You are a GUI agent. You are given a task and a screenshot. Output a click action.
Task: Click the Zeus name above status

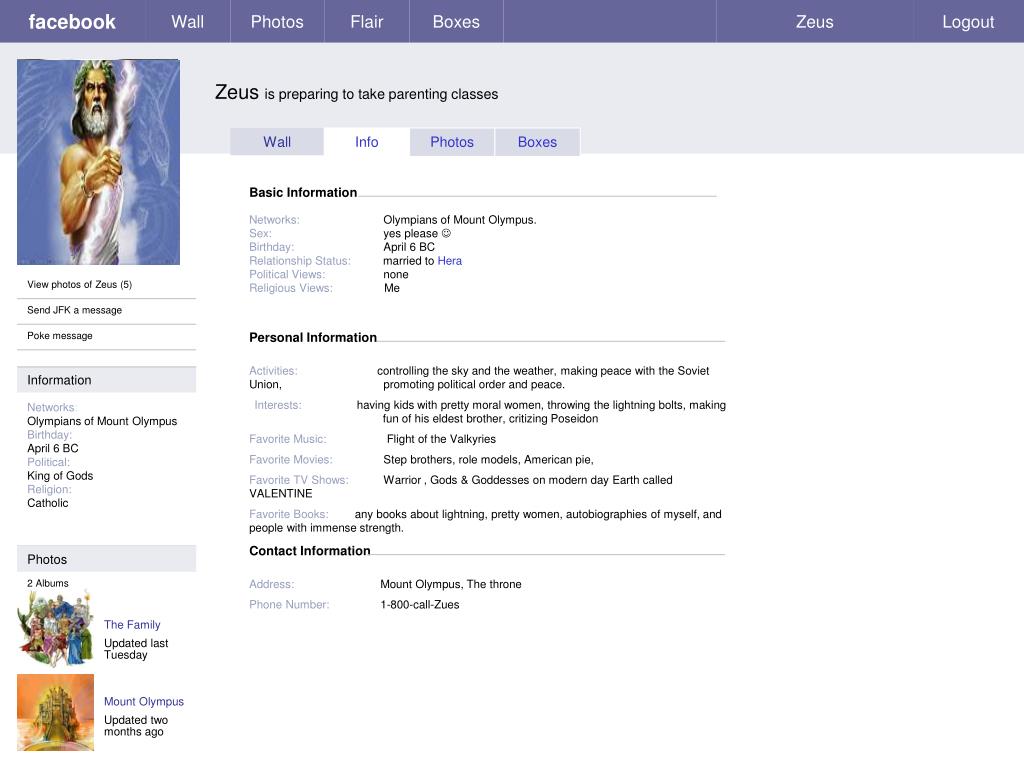click(x=236, y=93)
